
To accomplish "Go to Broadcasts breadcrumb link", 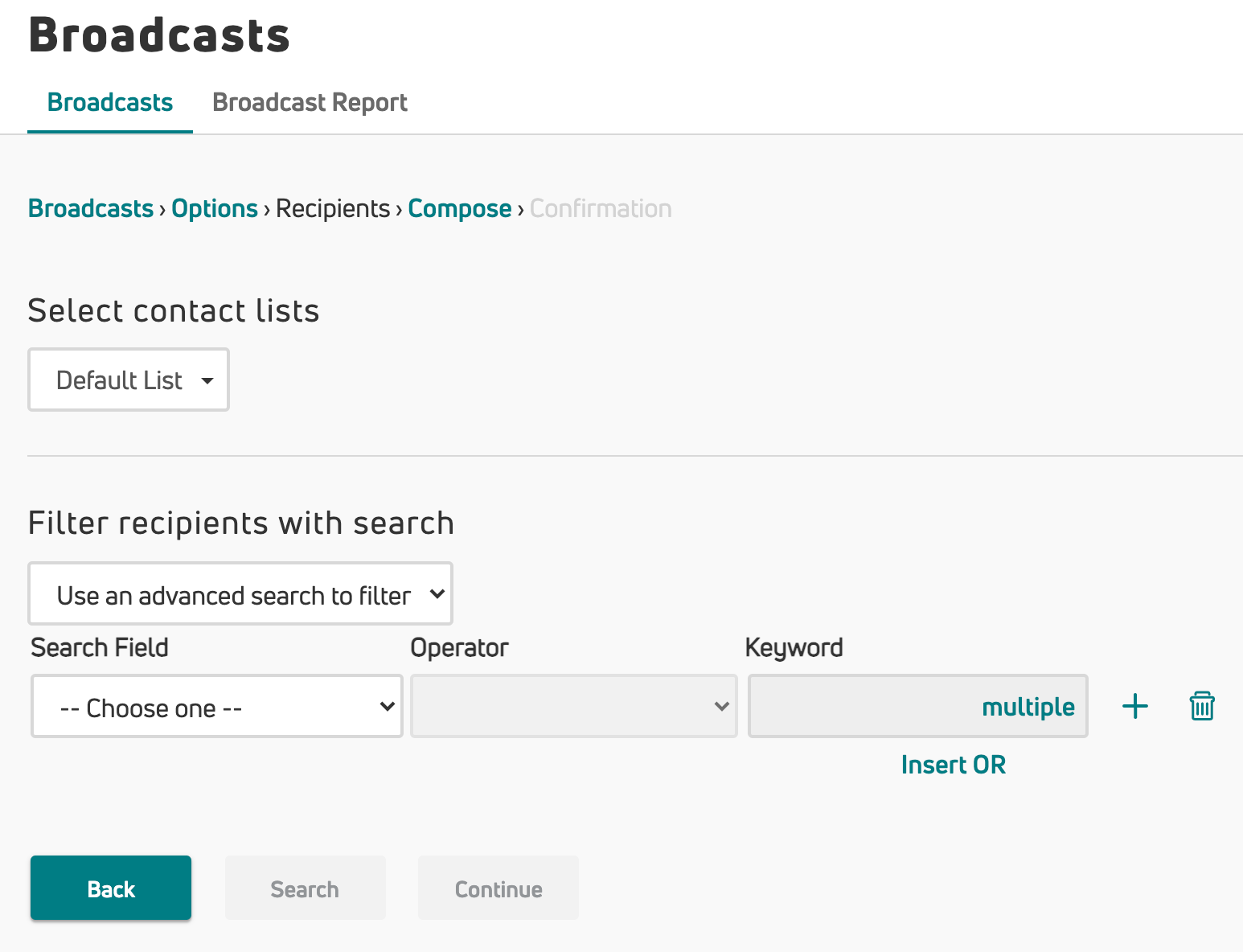I will [91, 208].
